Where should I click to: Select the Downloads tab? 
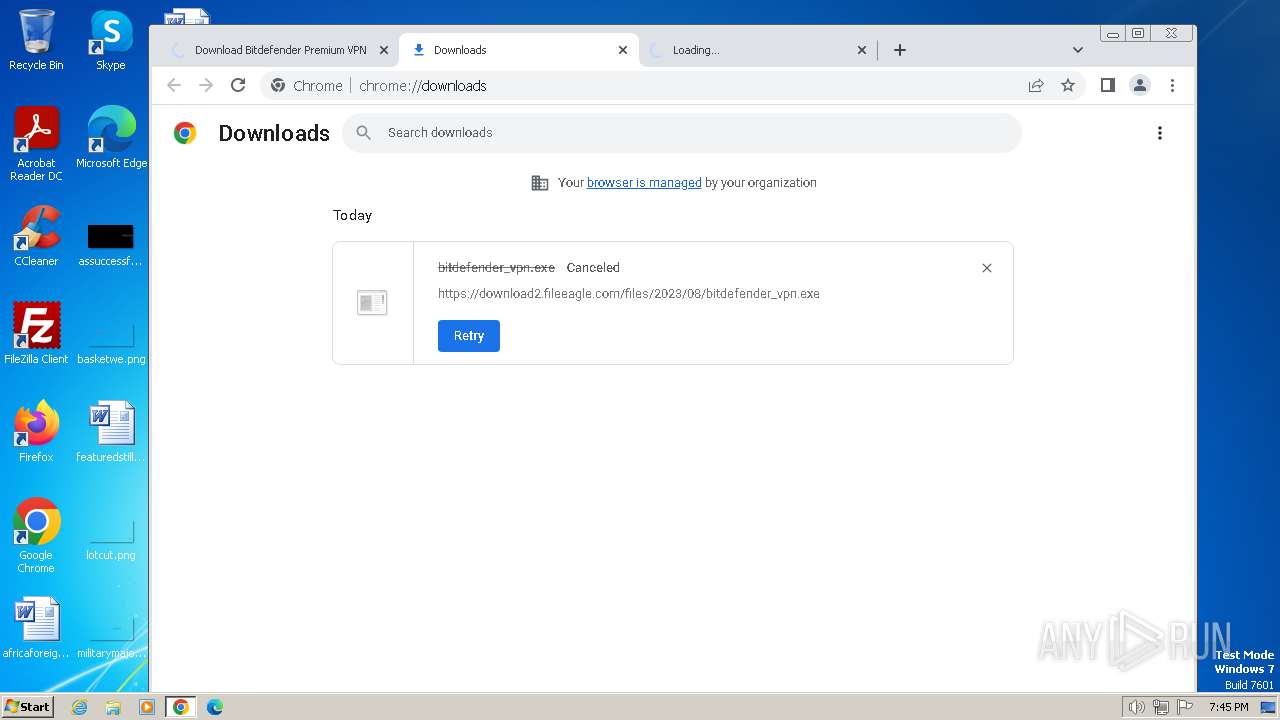pos(518,50)
